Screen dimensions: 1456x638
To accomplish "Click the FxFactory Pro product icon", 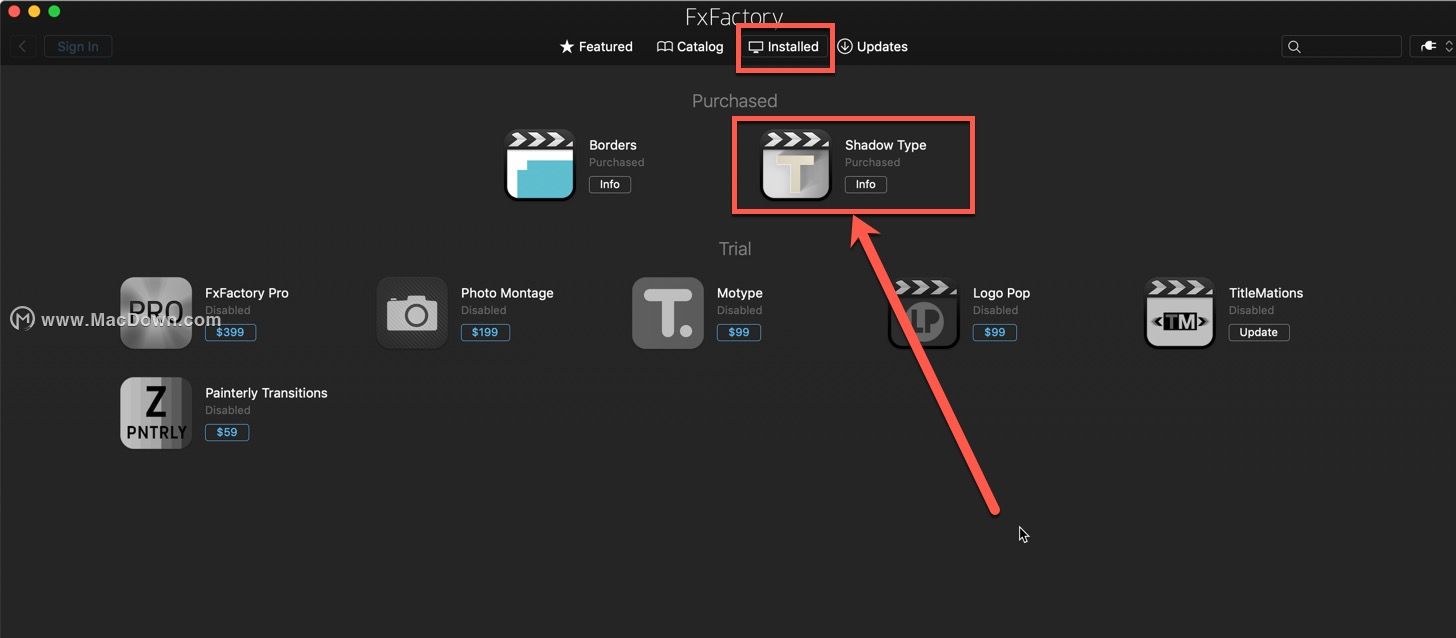I will 156,313.
